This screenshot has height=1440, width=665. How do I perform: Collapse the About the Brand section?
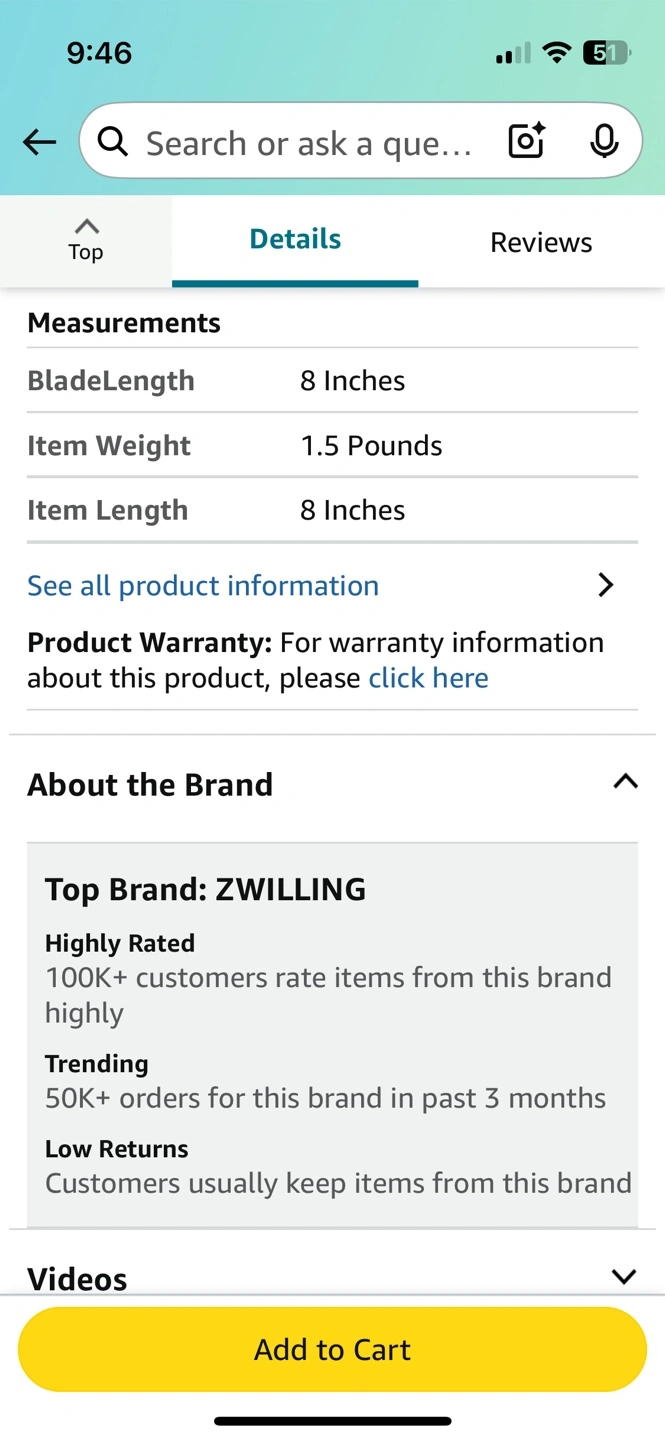click(x=625, y=781)
